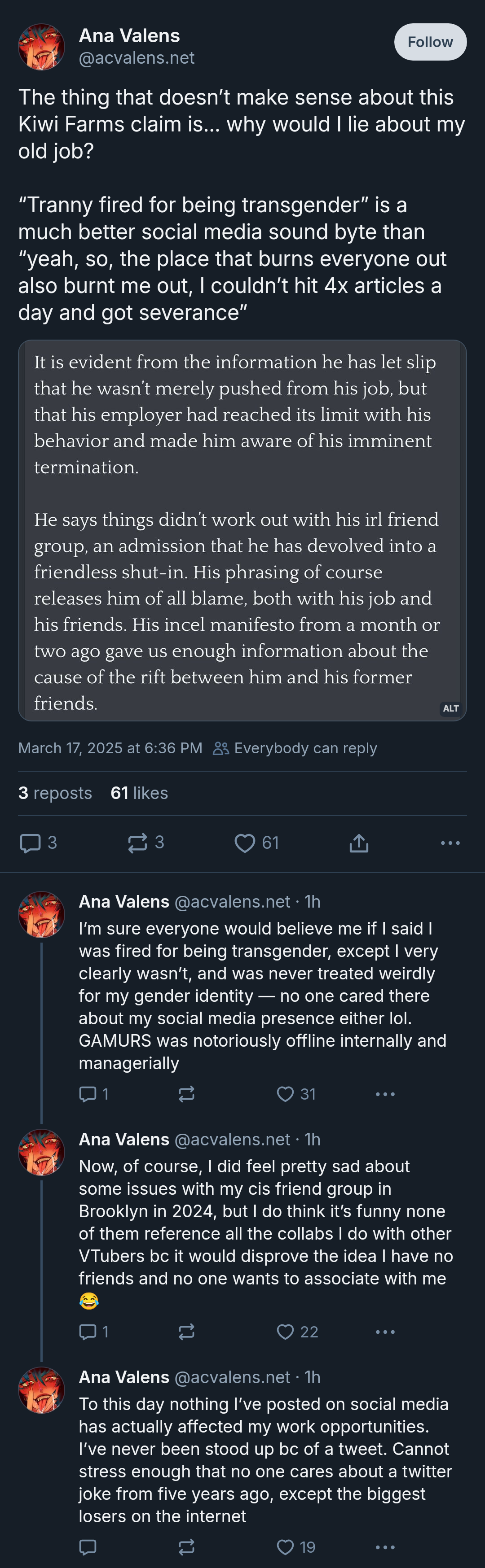Open more options on the VTubers reply
The height and width of the screenshot is (1568, 485).
385,1332
